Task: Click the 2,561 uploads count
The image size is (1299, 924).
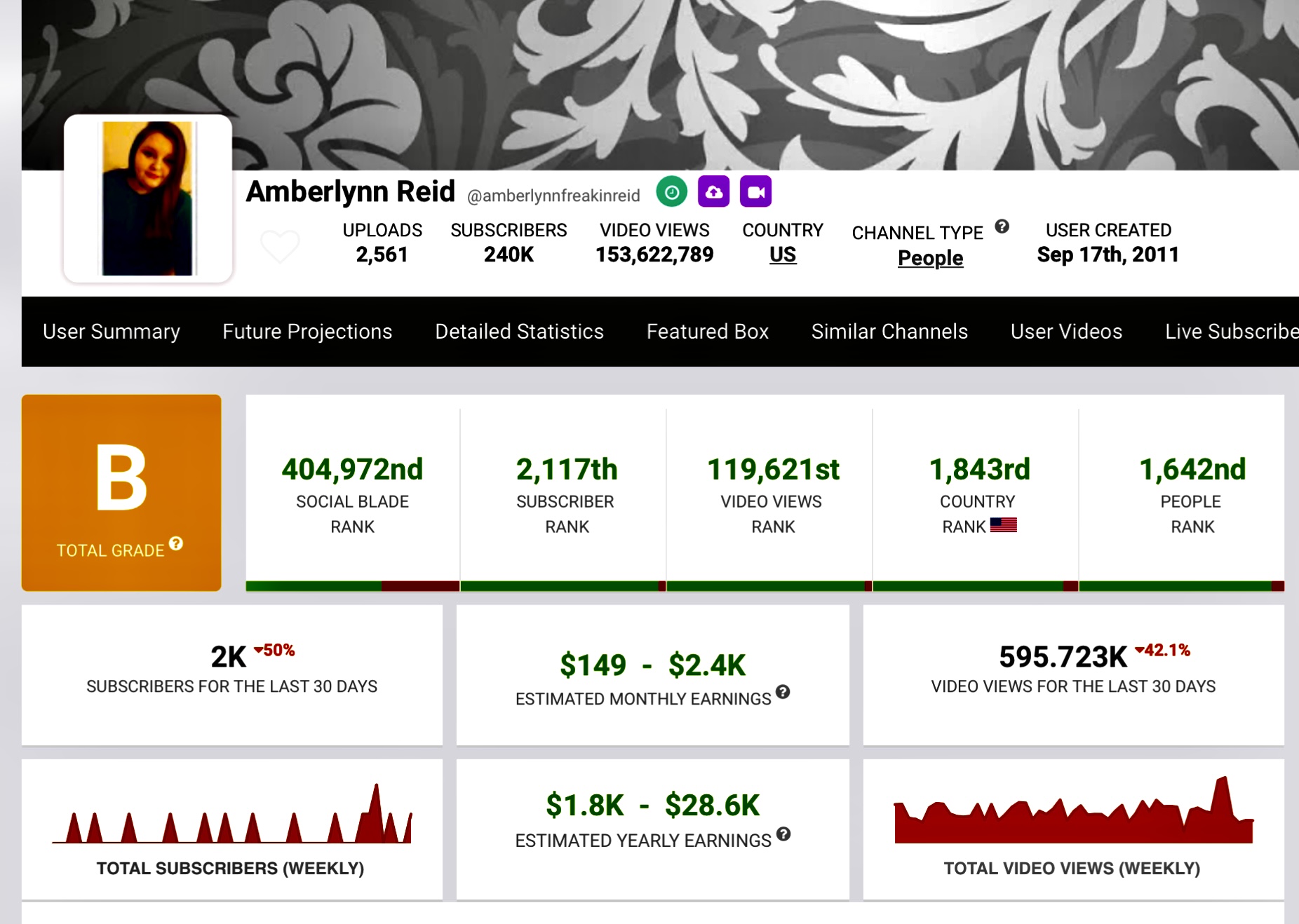Action: pyautogui.click(x=382, y=254)
